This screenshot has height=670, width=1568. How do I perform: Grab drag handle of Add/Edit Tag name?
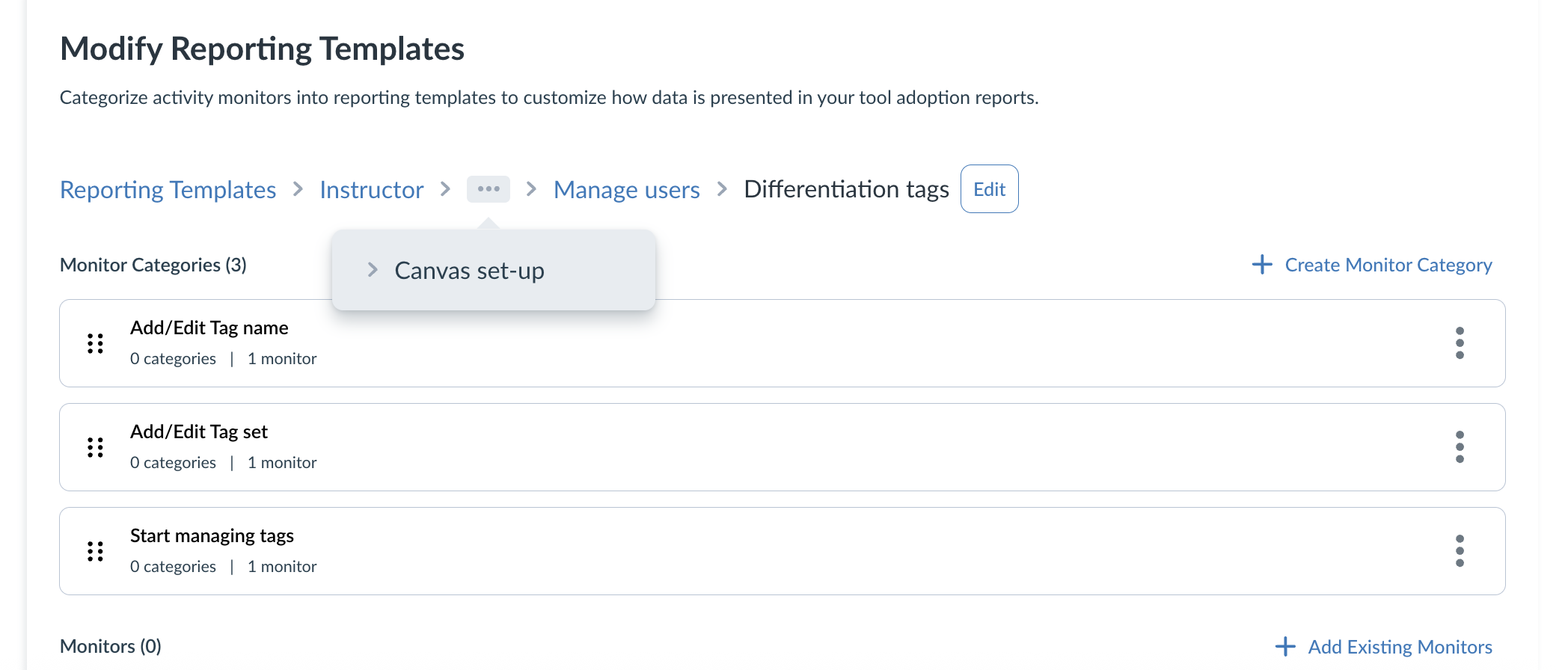(95, 343)
